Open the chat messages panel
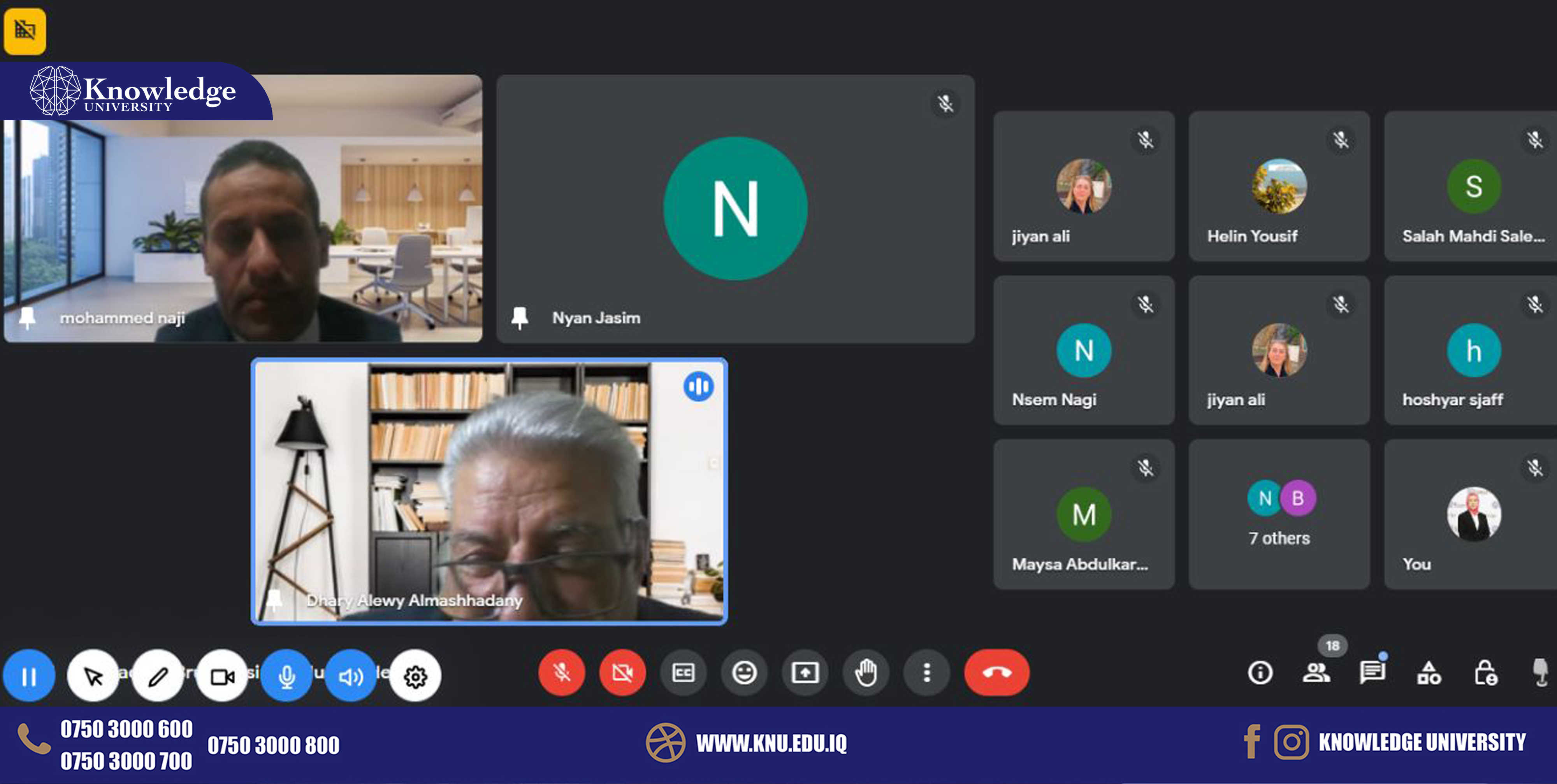1557x784 pixels. click(1372, 672)
